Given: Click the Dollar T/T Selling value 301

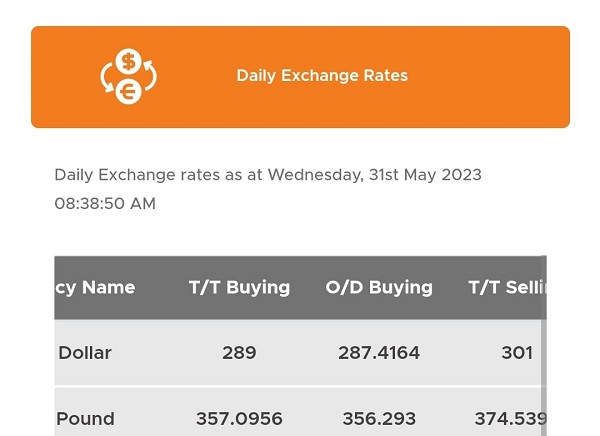Looking at the screenshot, I should (x=517, y=353).
